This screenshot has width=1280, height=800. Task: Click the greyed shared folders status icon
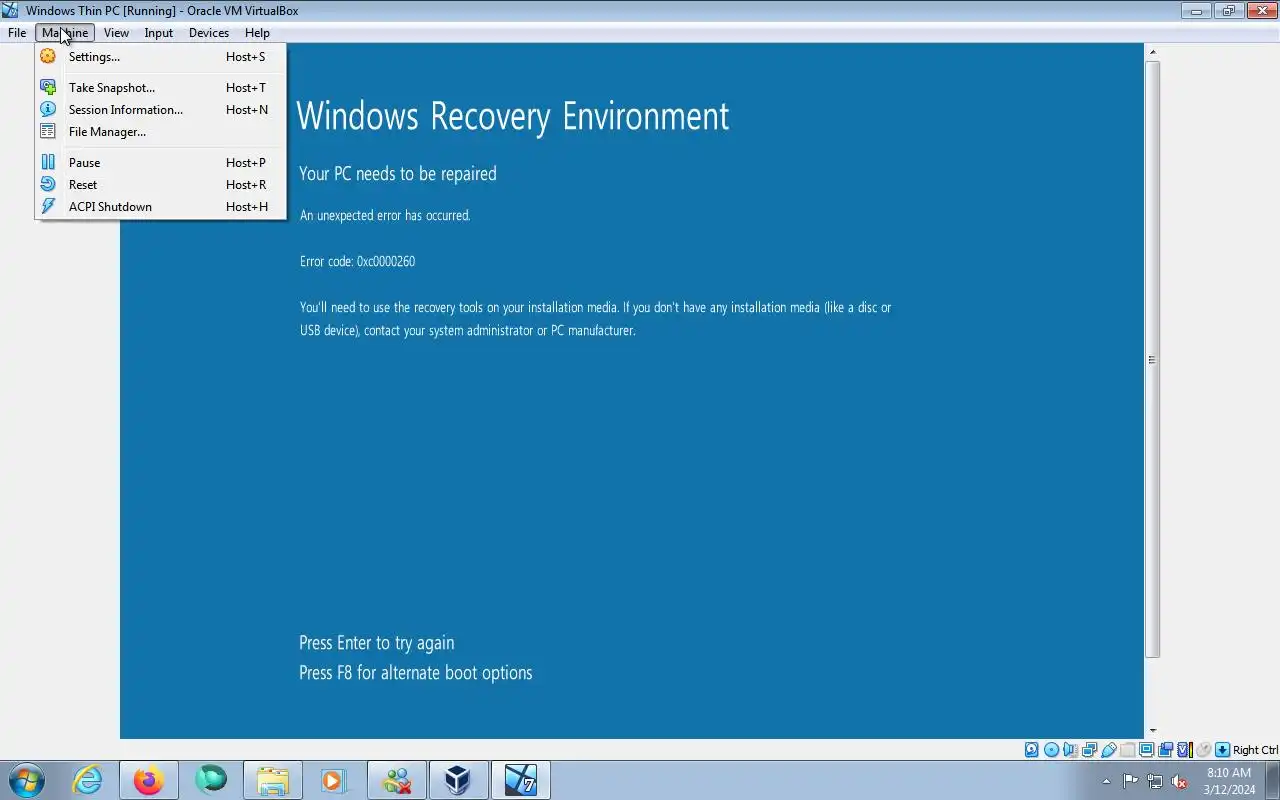(1127, 750)
